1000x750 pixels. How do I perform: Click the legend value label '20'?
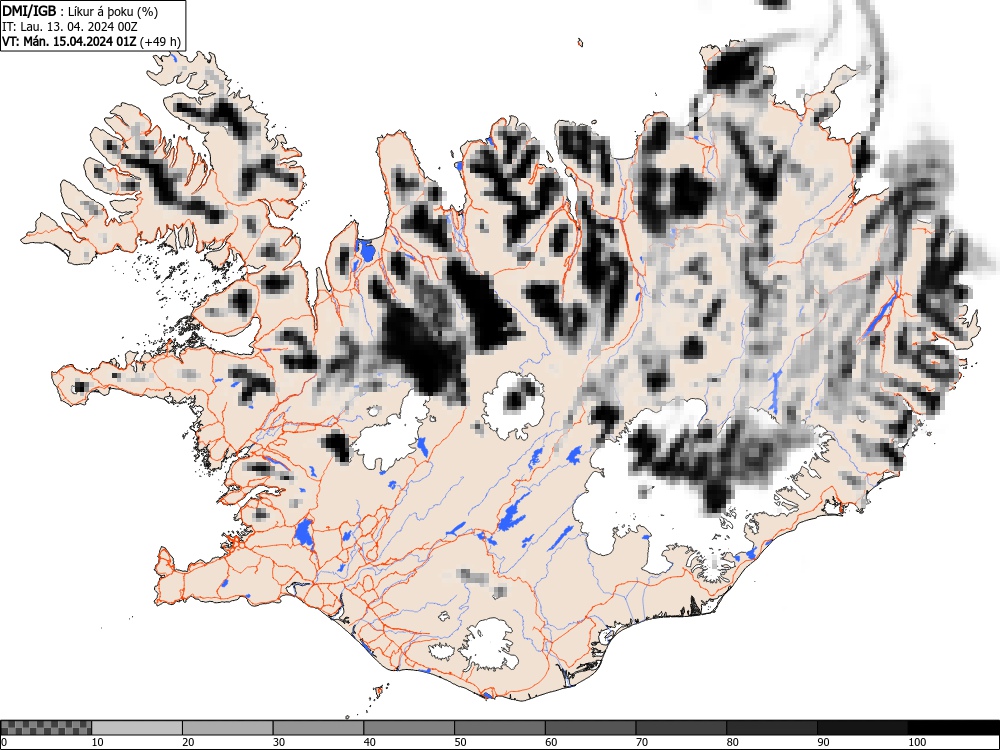pyautogui.click(x=188, y=742)
